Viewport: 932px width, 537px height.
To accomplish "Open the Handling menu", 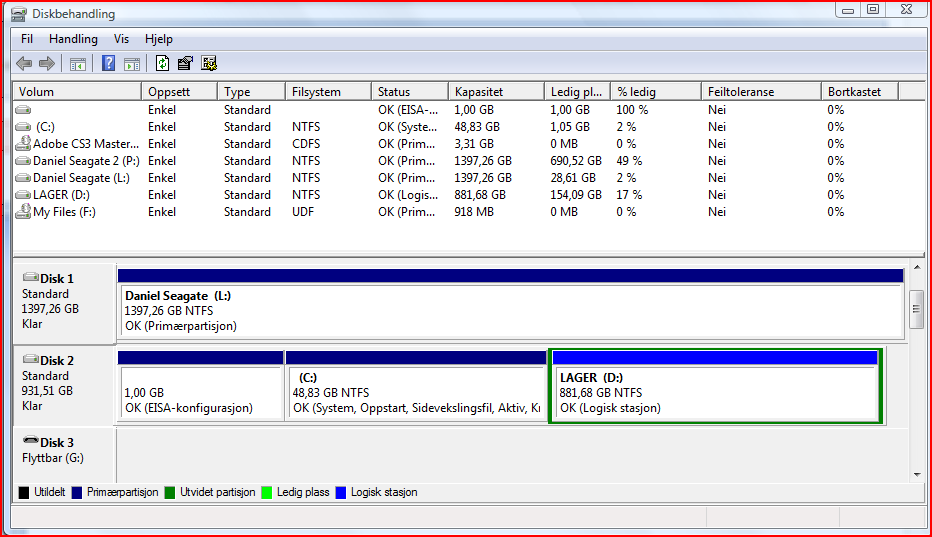I will (x=73, y=39).
